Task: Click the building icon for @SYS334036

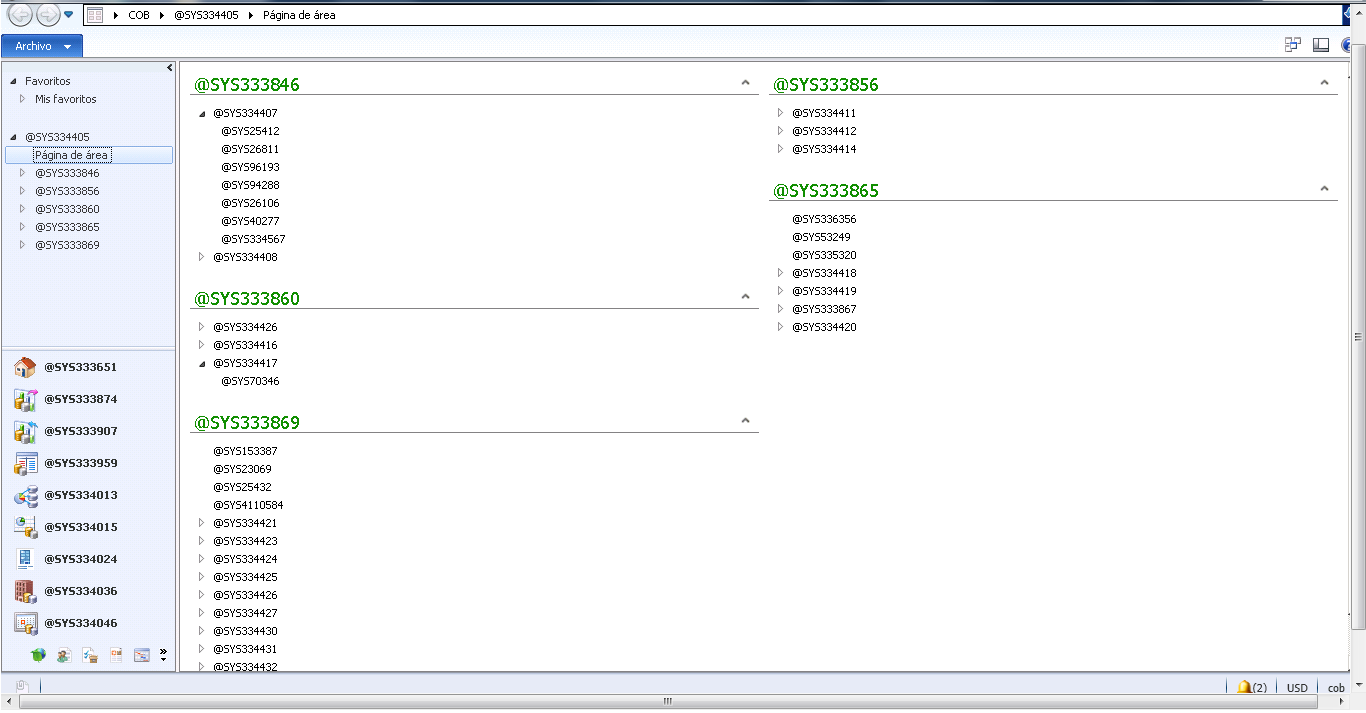Action: (x=26, y=591)
